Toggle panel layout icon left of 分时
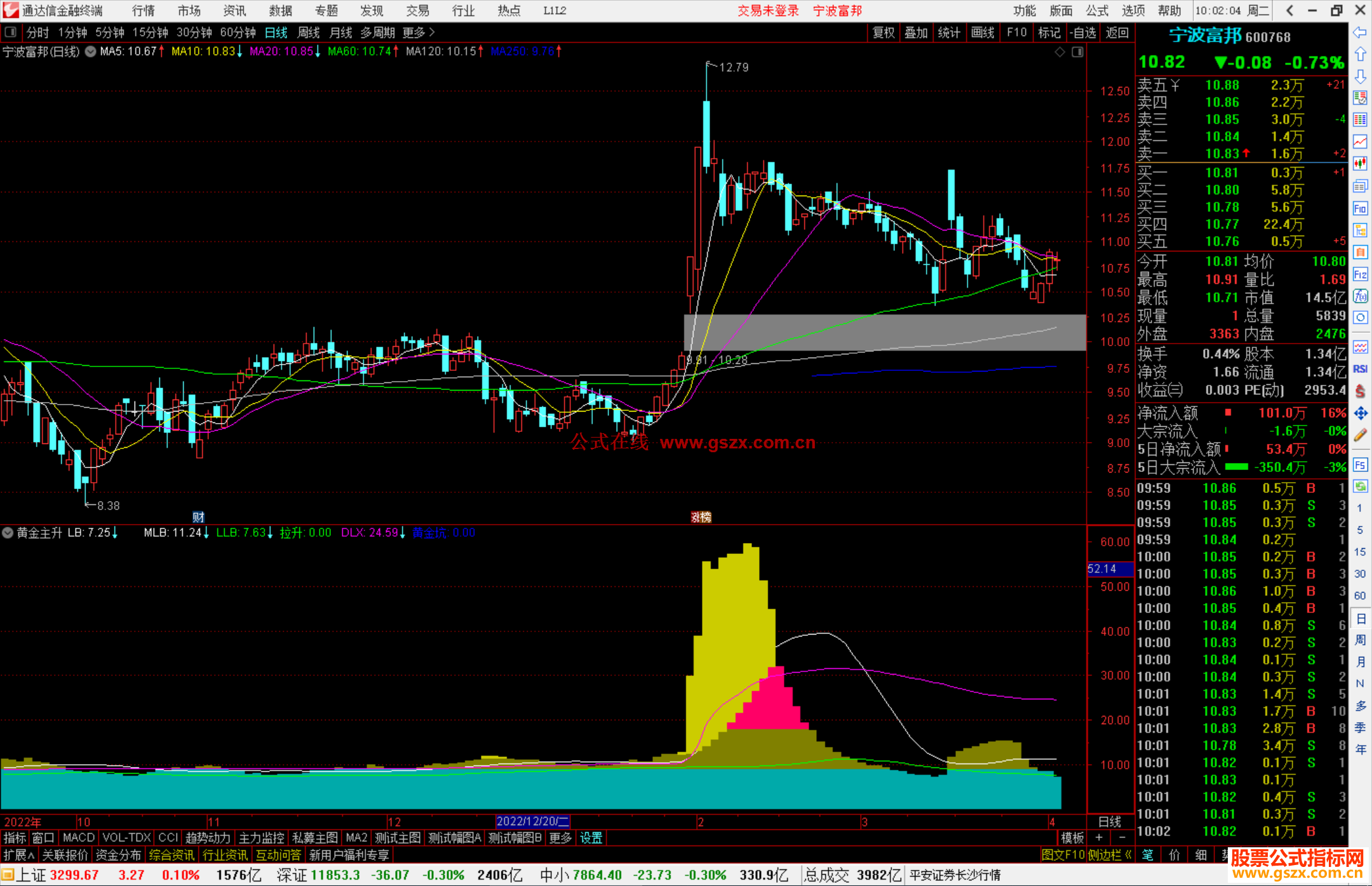This screenshot has height=886, width=1372. coord(10,32)
